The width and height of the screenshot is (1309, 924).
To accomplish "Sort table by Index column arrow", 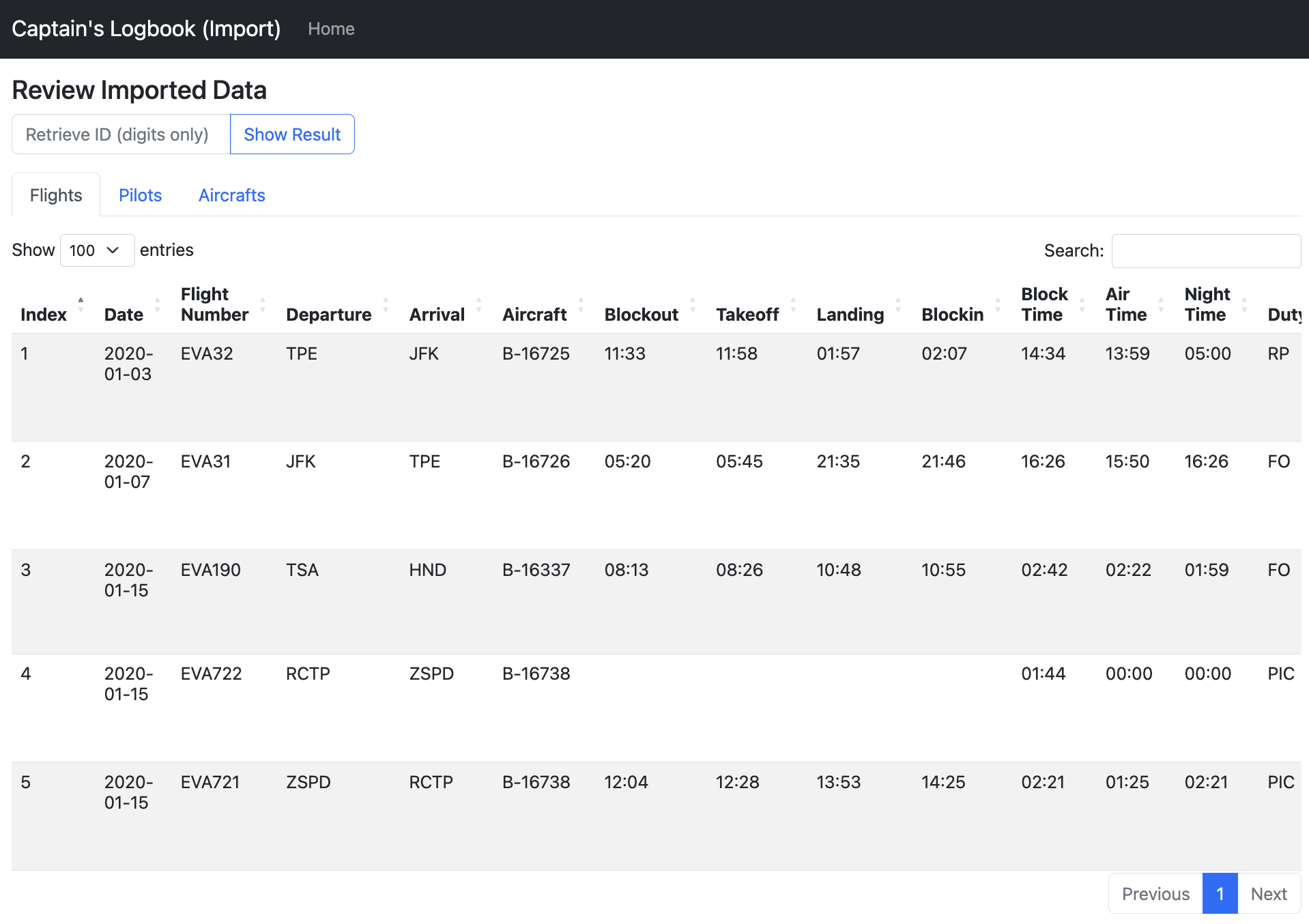I will [x=81, y=305].
